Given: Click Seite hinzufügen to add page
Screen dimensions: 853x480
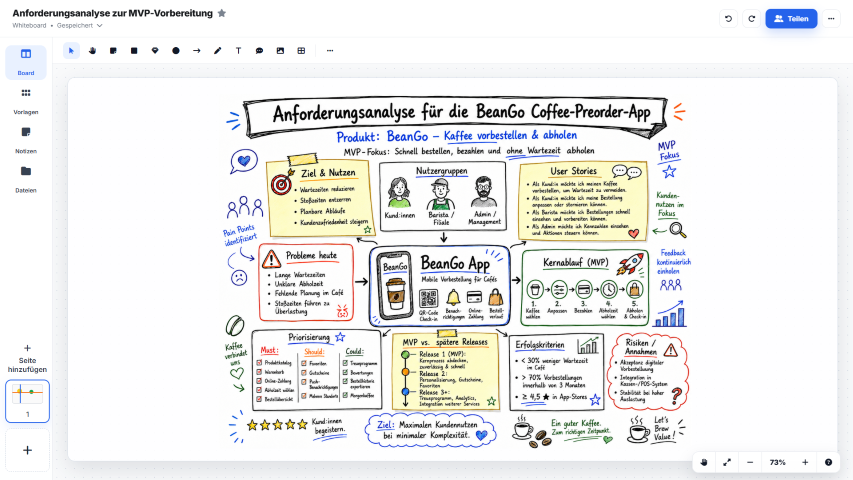Looking at the screenshot, I should coord(27,359).
